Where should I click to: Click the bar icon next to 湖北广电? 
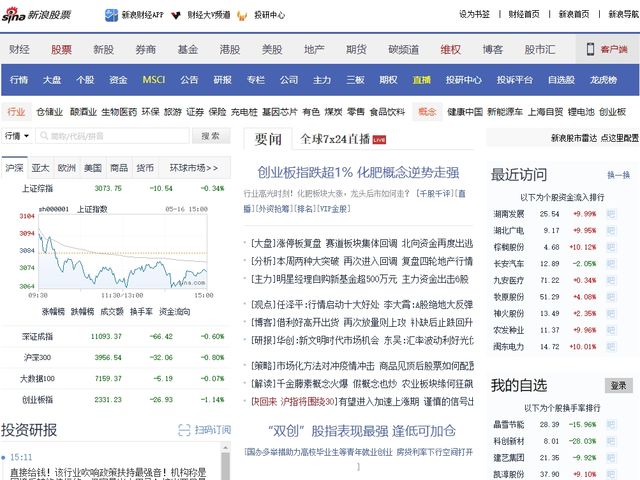(x=611, y=231)
